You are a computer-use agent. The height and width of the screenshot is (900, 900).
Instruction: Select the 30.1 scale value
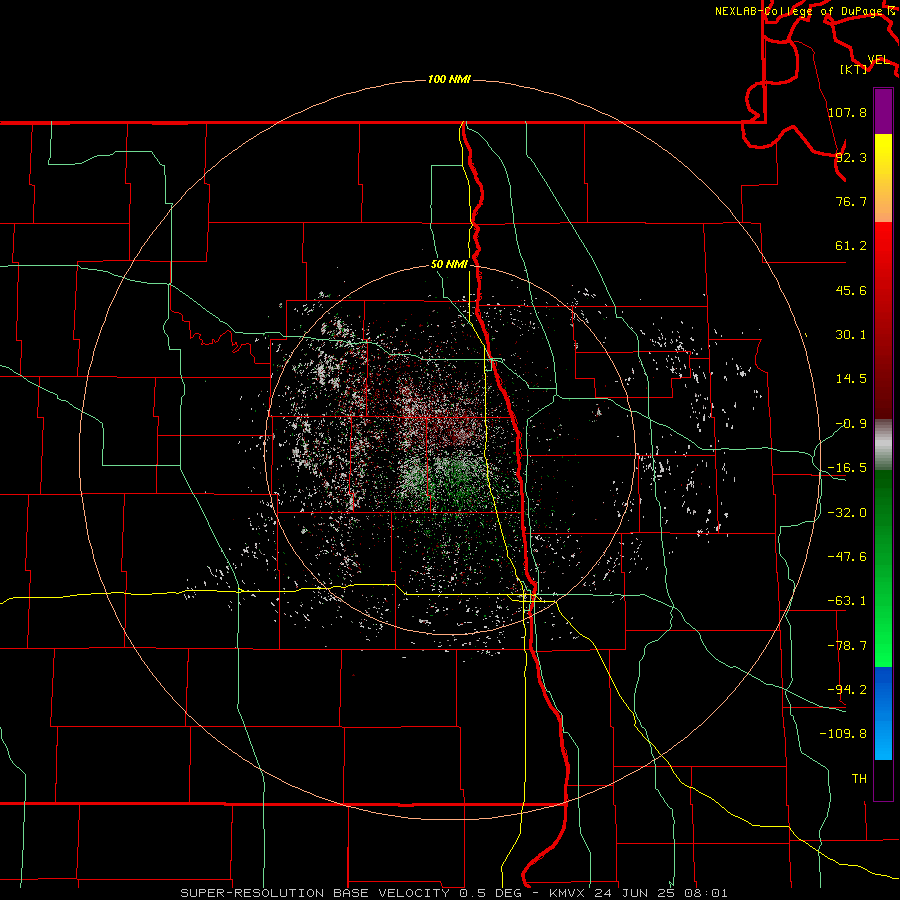coord(851,335)
